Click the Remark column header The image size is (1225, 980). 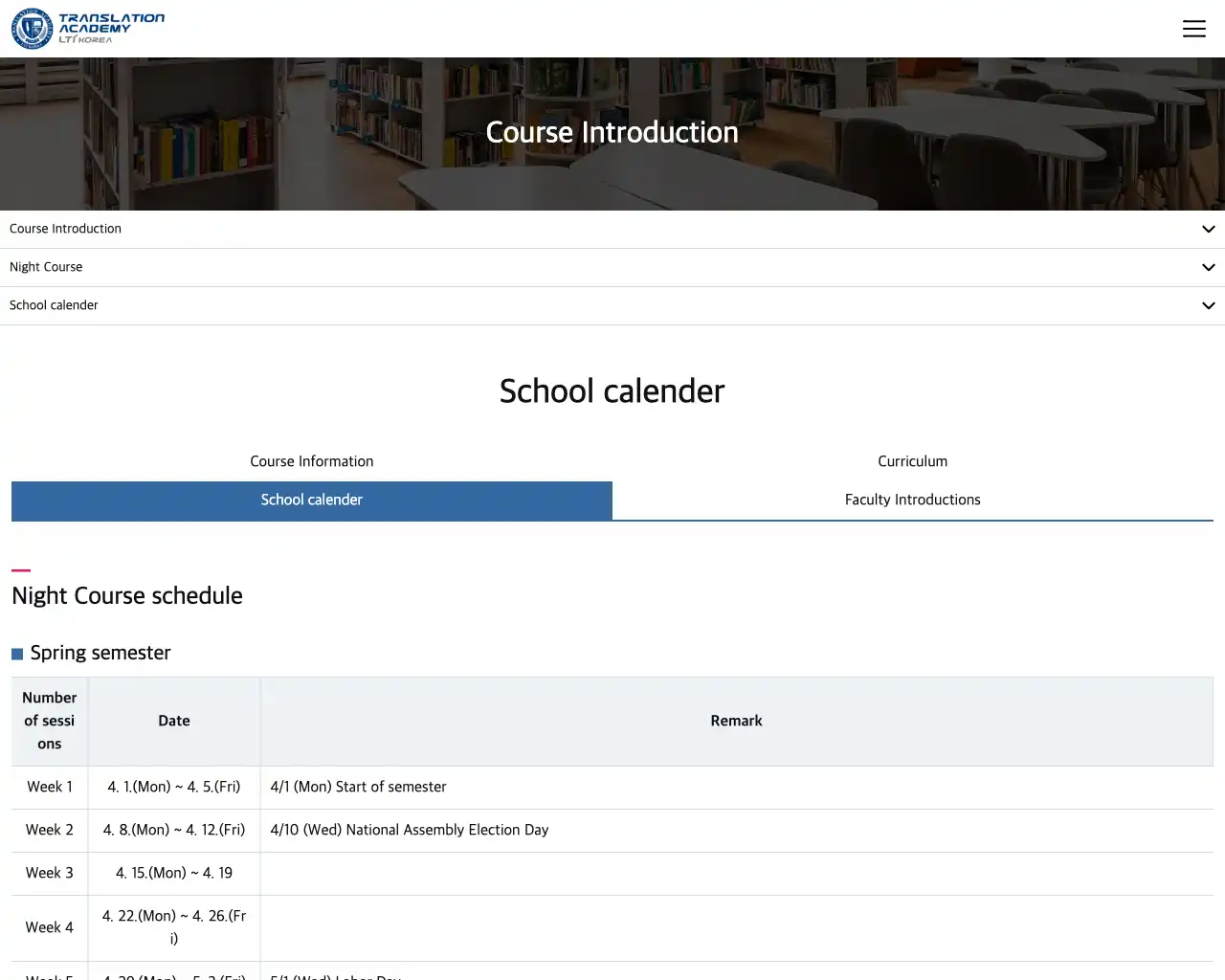[x=736, y=721]
